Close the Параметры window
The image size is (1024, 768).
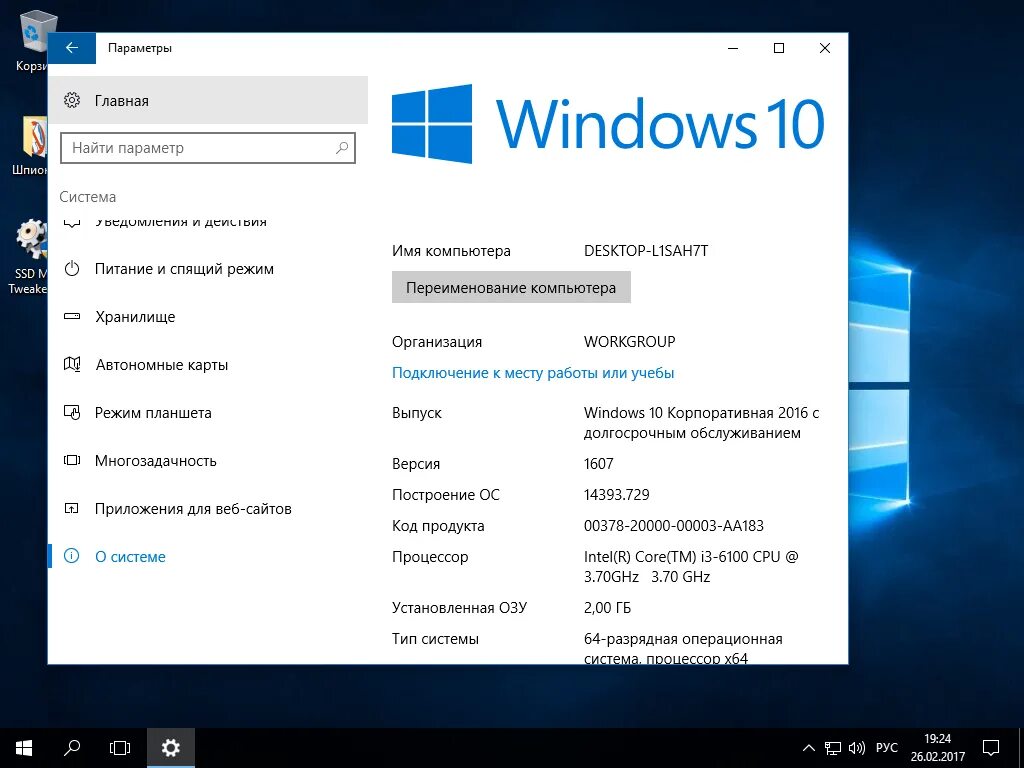tap(825, 48)
